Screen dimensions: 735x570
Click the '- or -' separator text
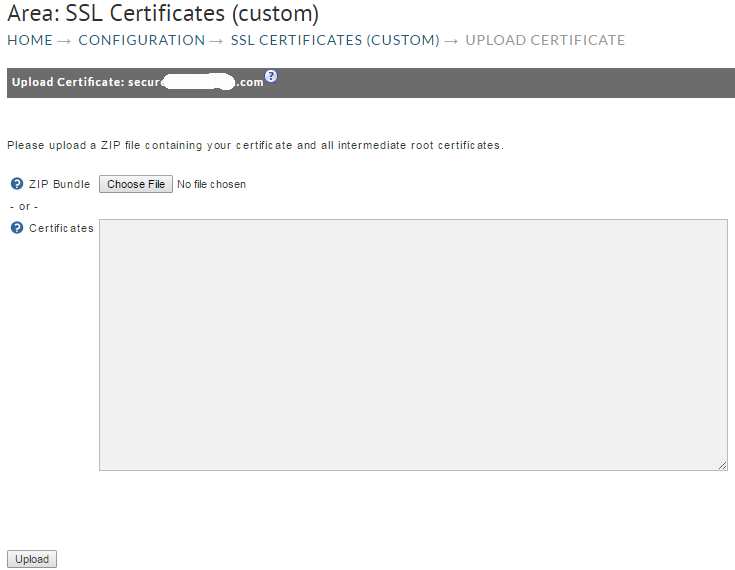(24, 206)
